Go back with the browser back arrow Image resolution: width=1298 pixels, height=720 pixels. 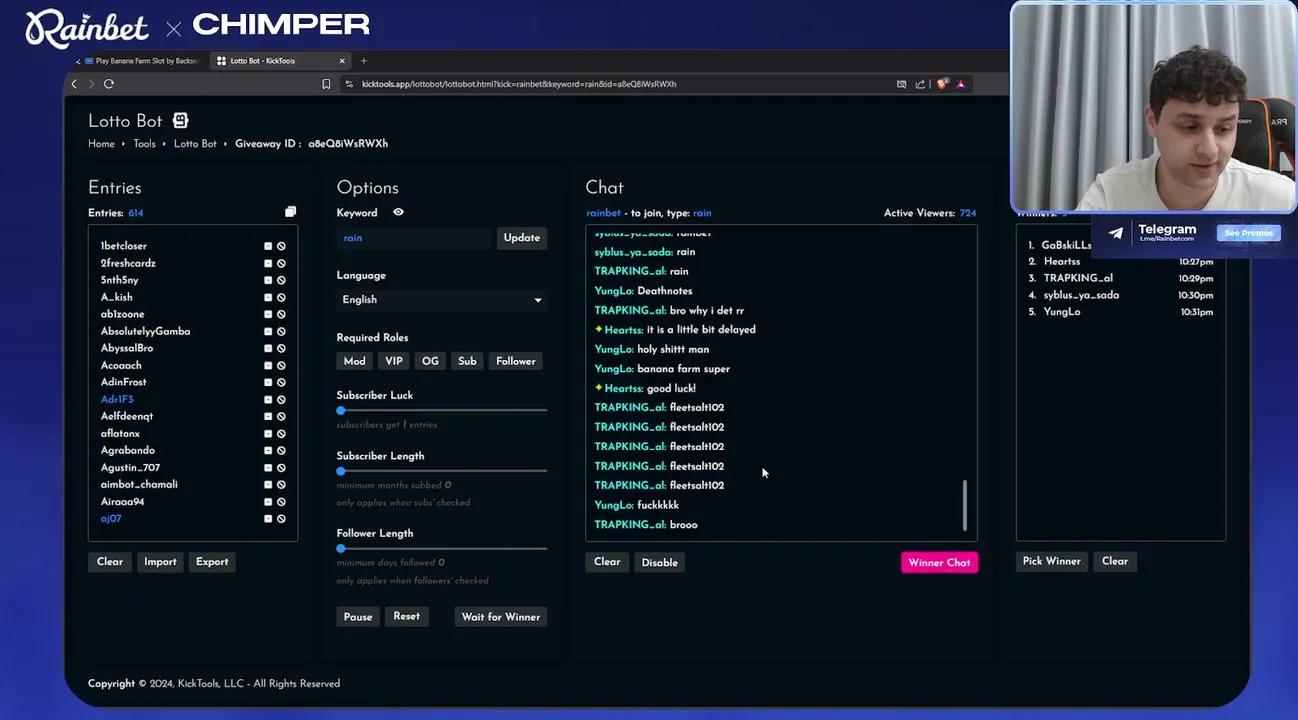tap(74, 84)
